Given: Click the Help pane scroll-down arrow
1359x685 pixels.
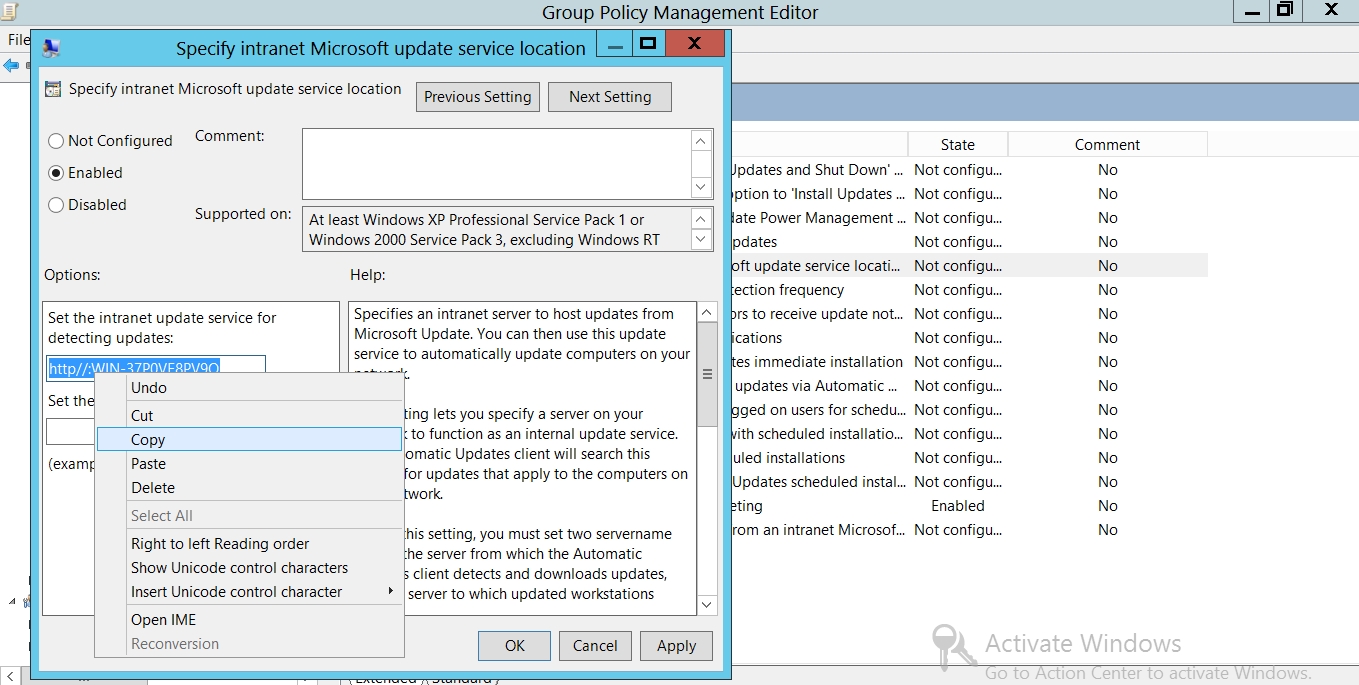Looking at the screenshot, I should [x=707, y=604].
